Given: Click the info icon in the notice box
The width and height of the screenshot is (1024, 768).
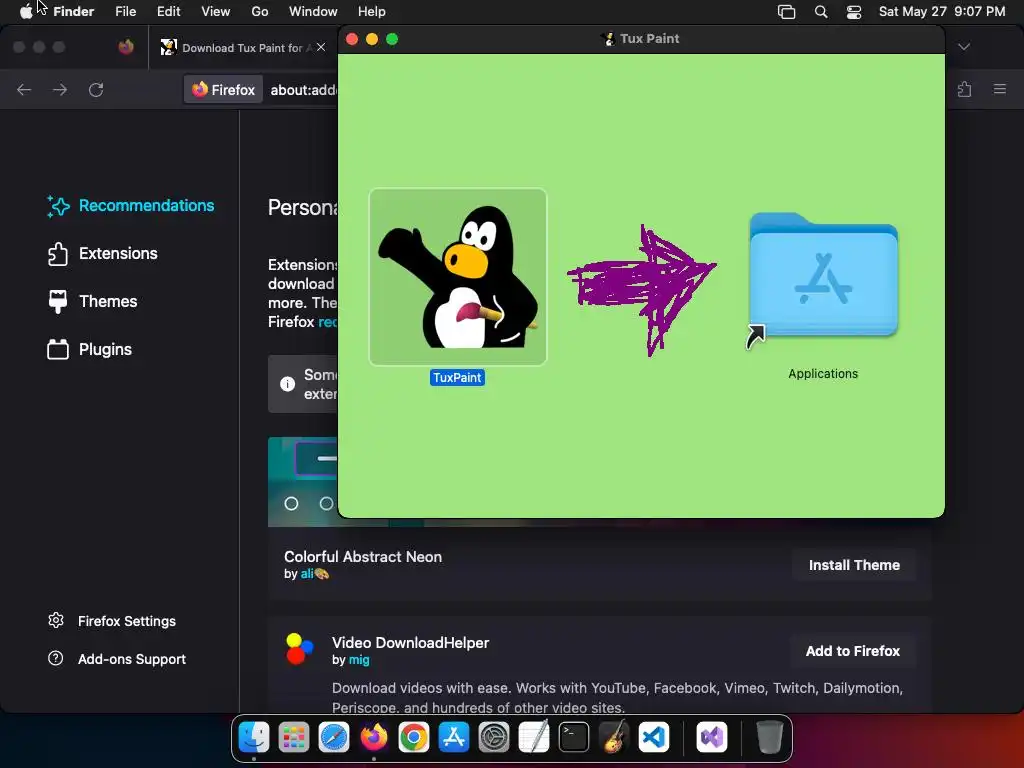Looking at the screenshot, I should pyautogui.click(x=287, y=384).
